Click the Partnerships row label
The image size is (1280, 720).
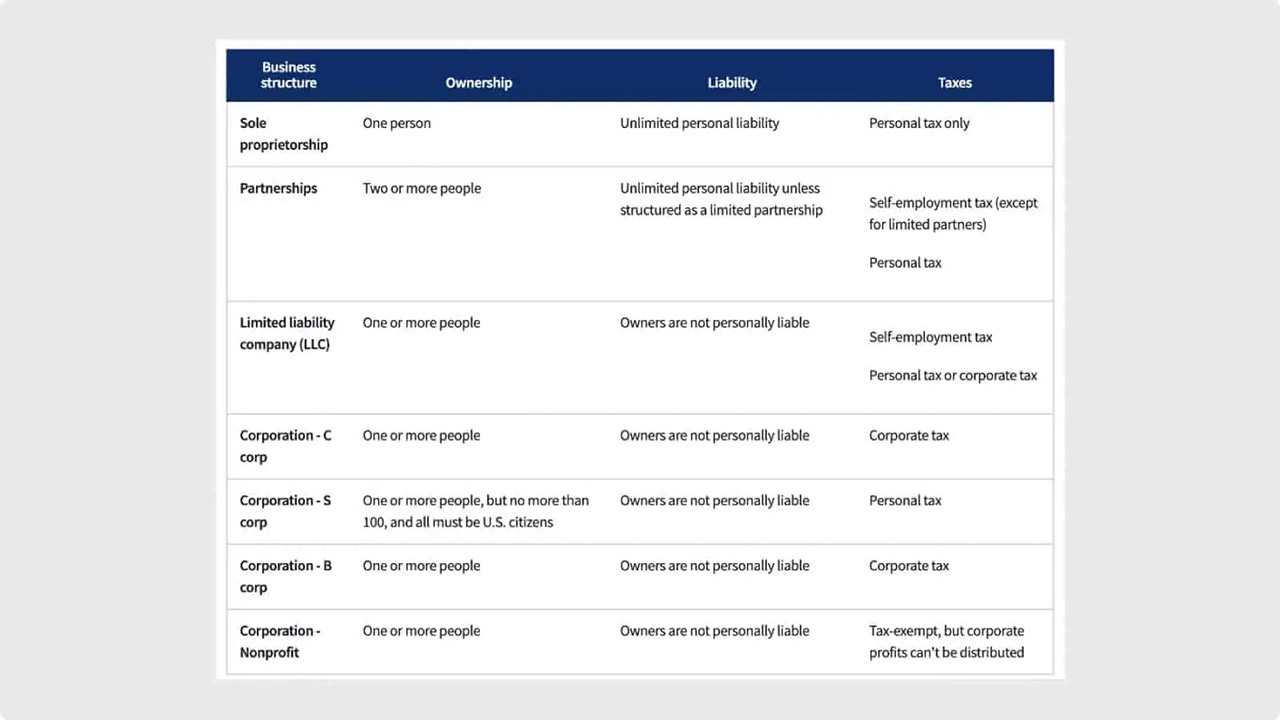(278, 188)
